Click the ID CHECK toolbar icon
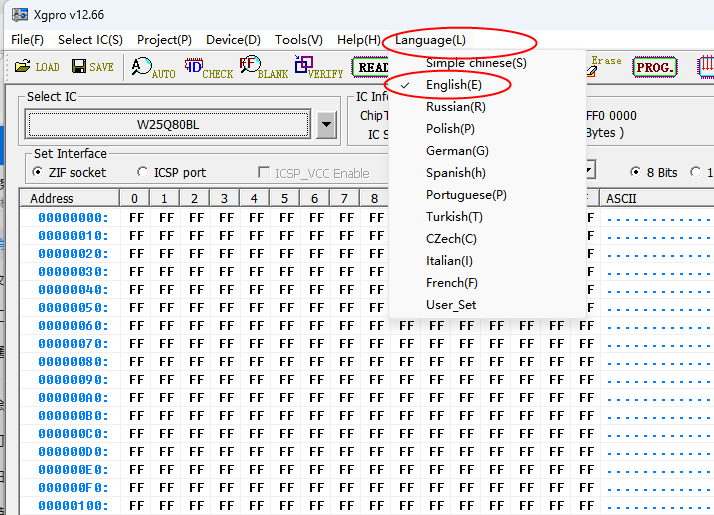 [x=208, y=68]
